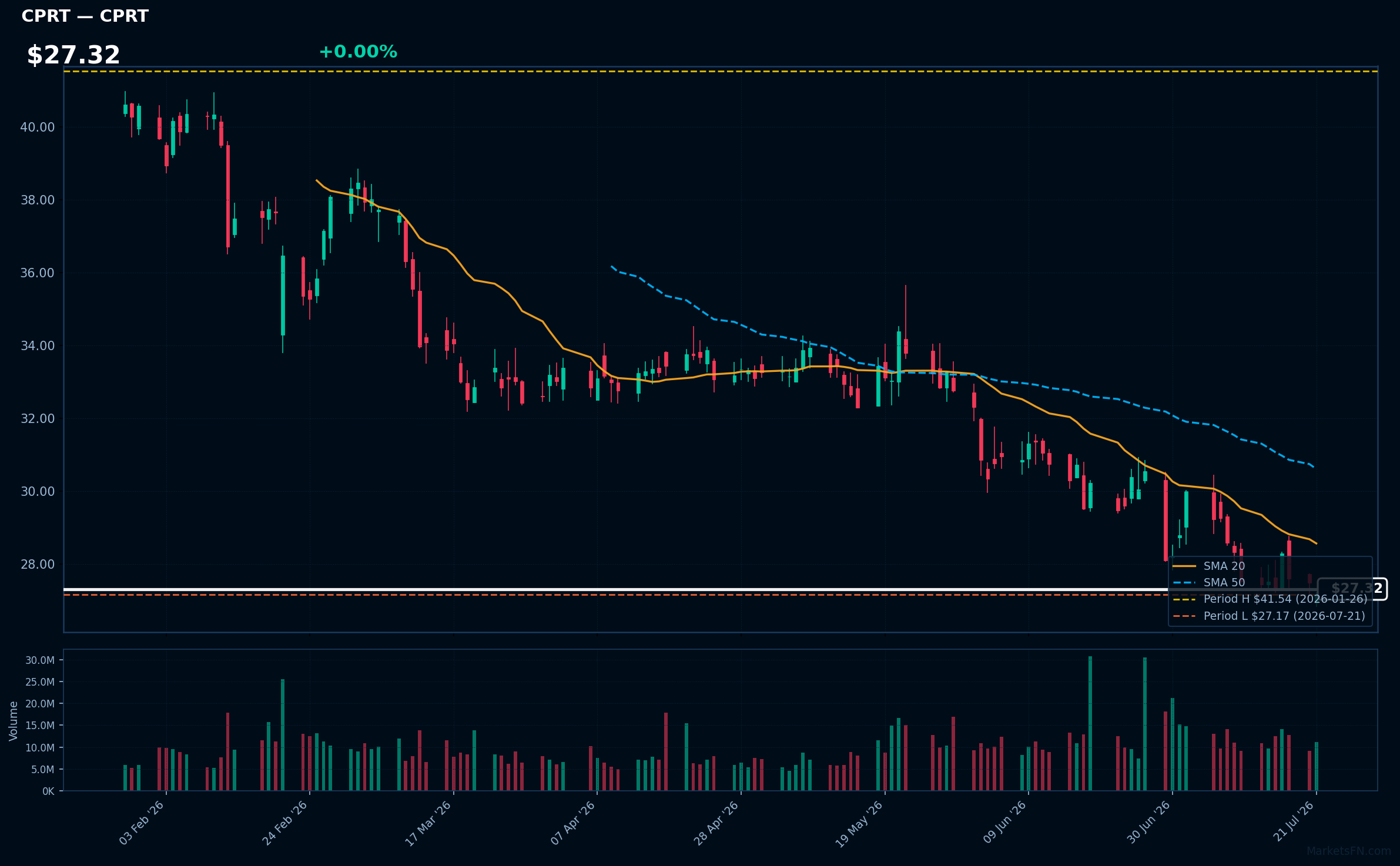This screenshot has height=866, width=1400.
Task: Click the 09 Jun '26 date label
Action: [1005, 823]
